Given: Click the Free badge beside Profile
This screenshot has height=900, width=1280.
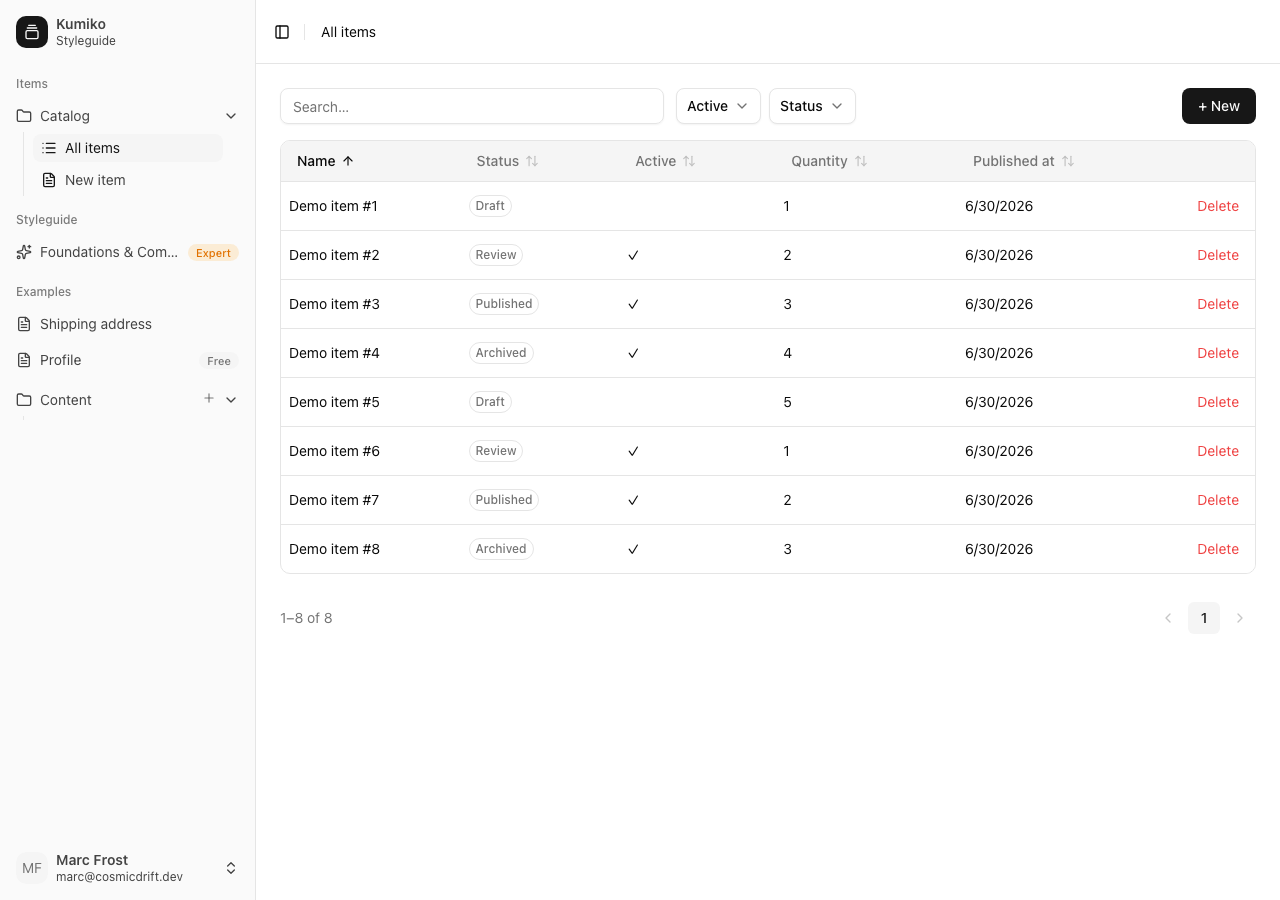Looking at the screenshot, I should 219,361.
